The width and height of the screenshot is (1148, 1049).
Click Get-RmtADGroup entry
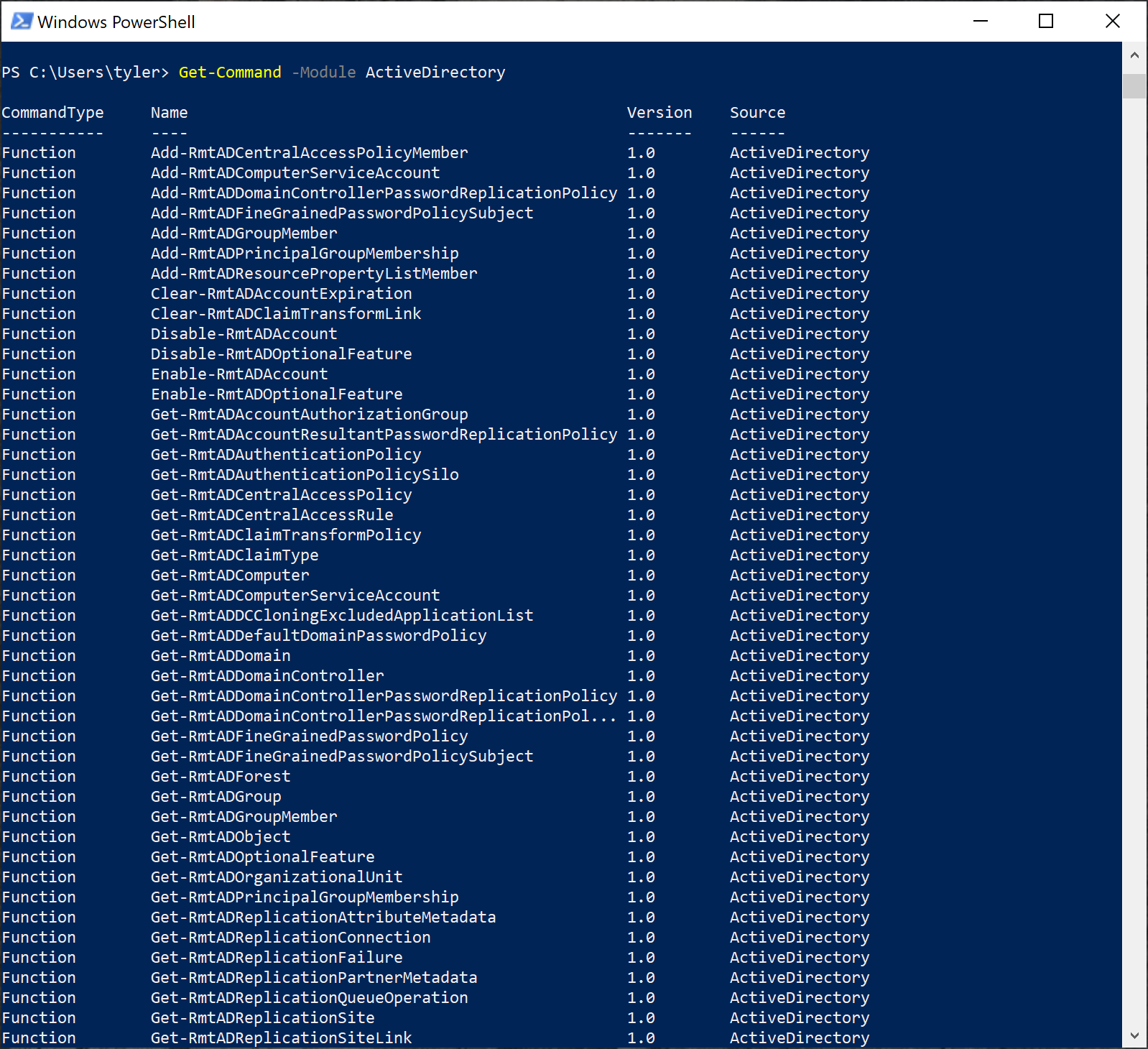216,797
